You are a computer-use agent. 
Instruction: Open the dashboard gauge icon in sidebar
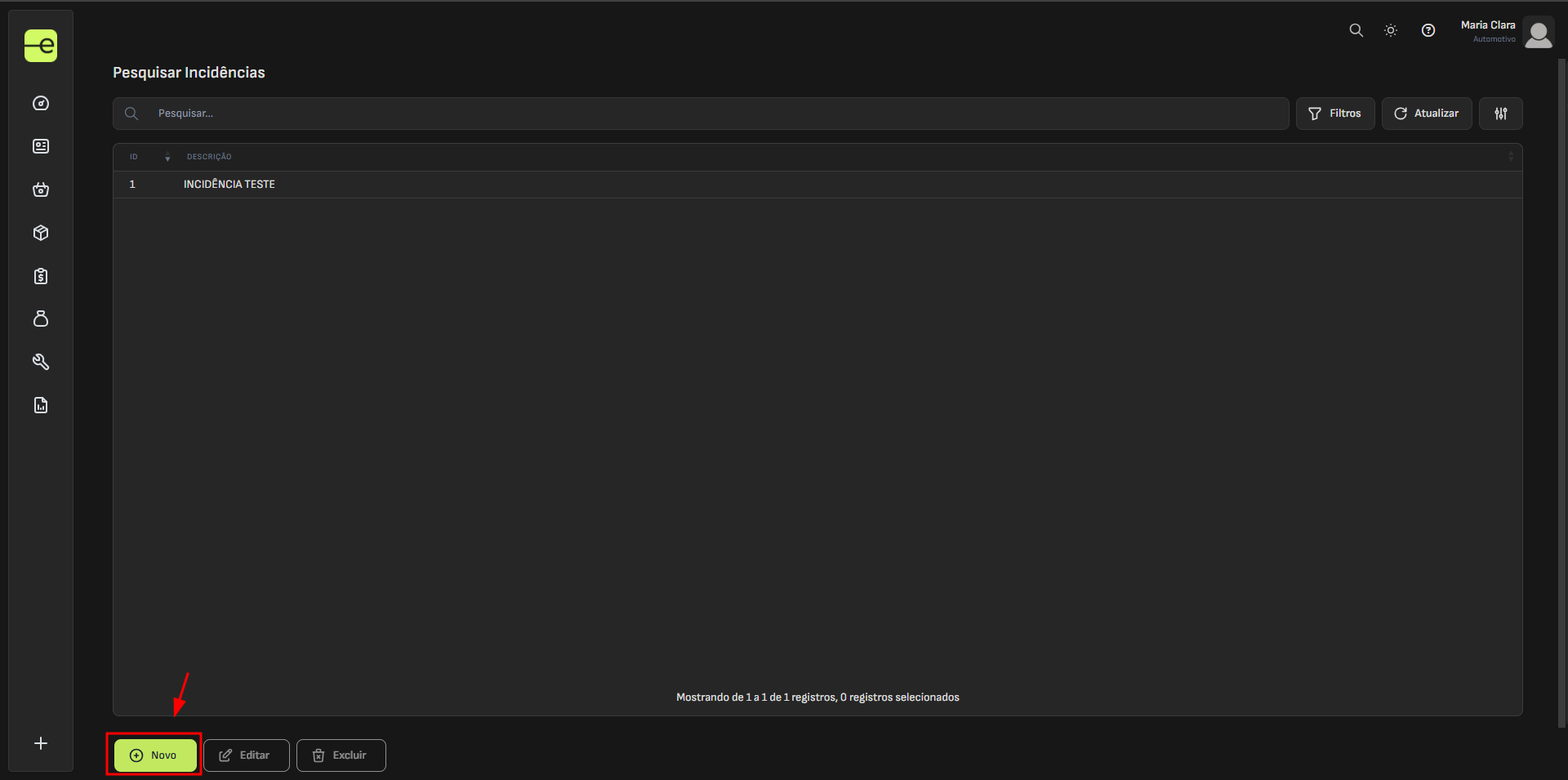[x=41, y=104]
